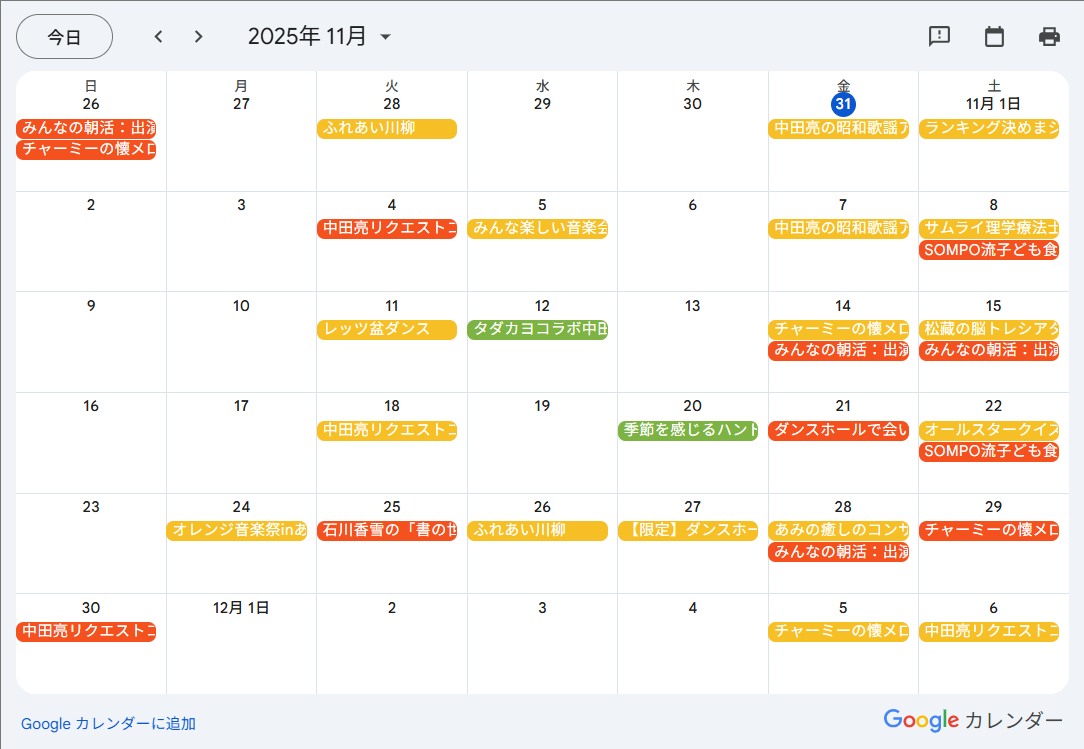The image size is (1084, 749).
Task: Select today's highlighted date 31
Action: (843, 104)
